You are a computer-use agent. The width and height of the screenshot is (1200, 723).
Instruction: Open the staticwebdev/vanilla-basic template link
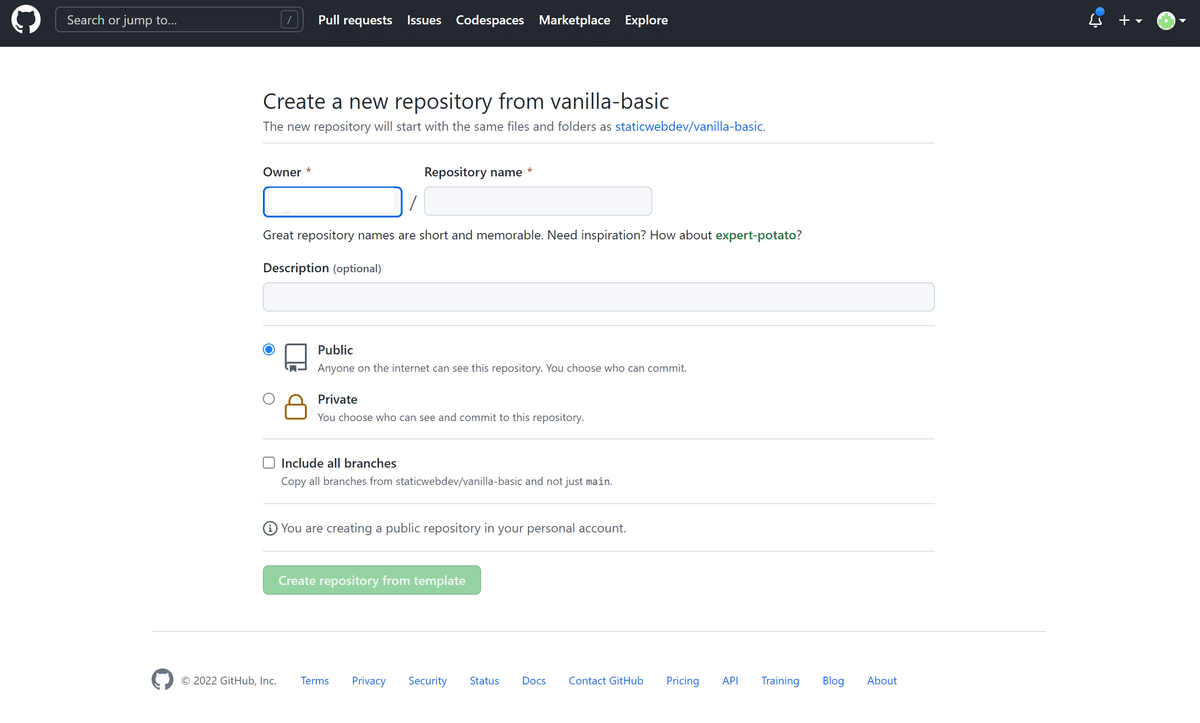[x=689, y=127]
